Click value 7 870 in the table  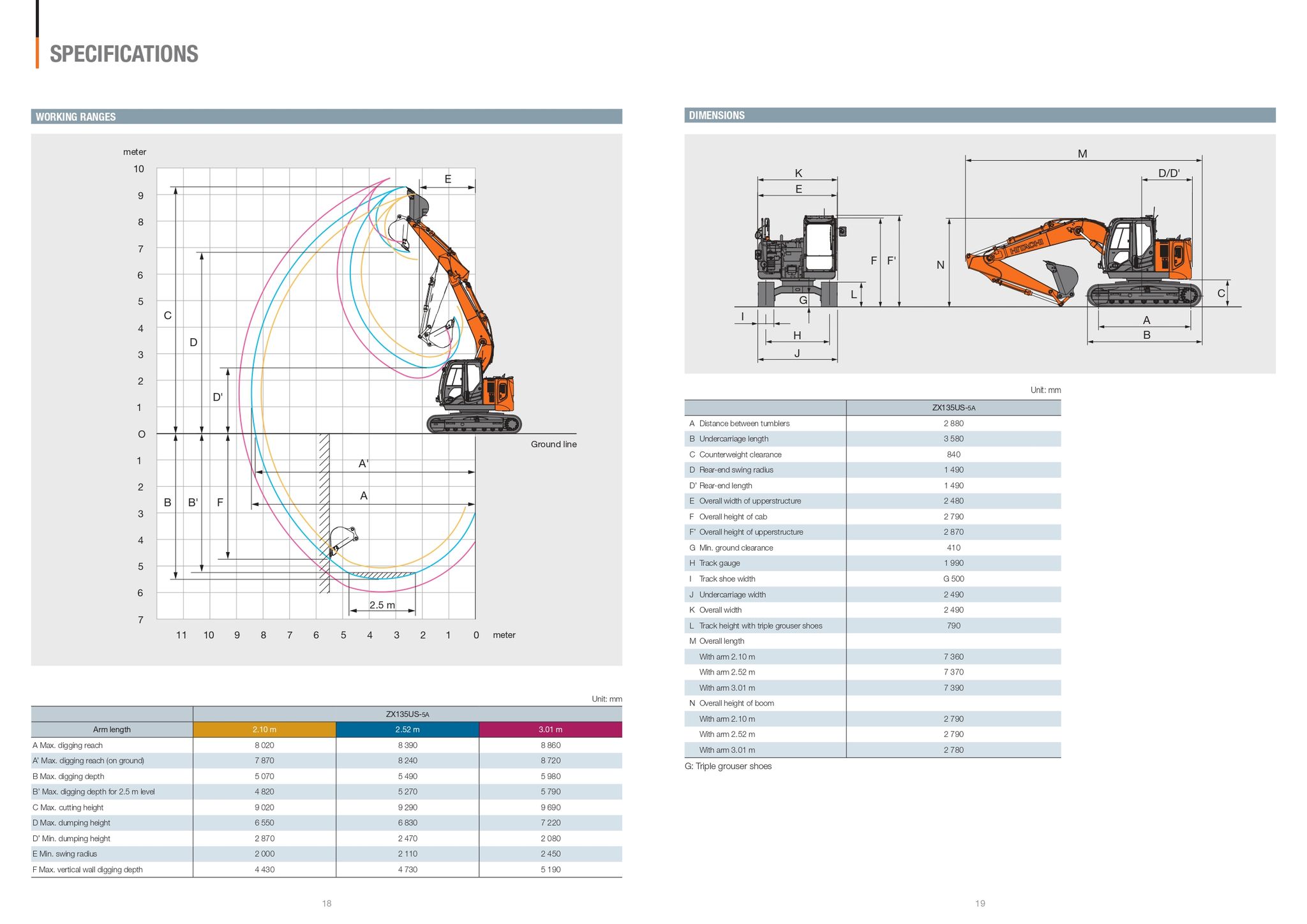(x=264, y=761)
